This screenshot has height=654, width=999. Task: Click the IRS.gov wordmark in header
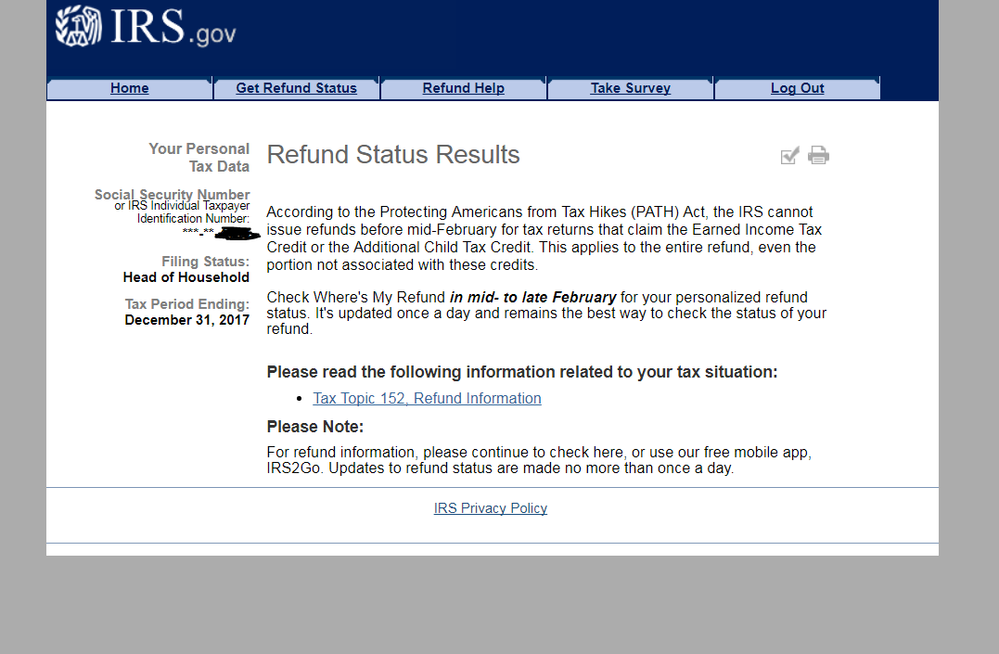(173, 27)
